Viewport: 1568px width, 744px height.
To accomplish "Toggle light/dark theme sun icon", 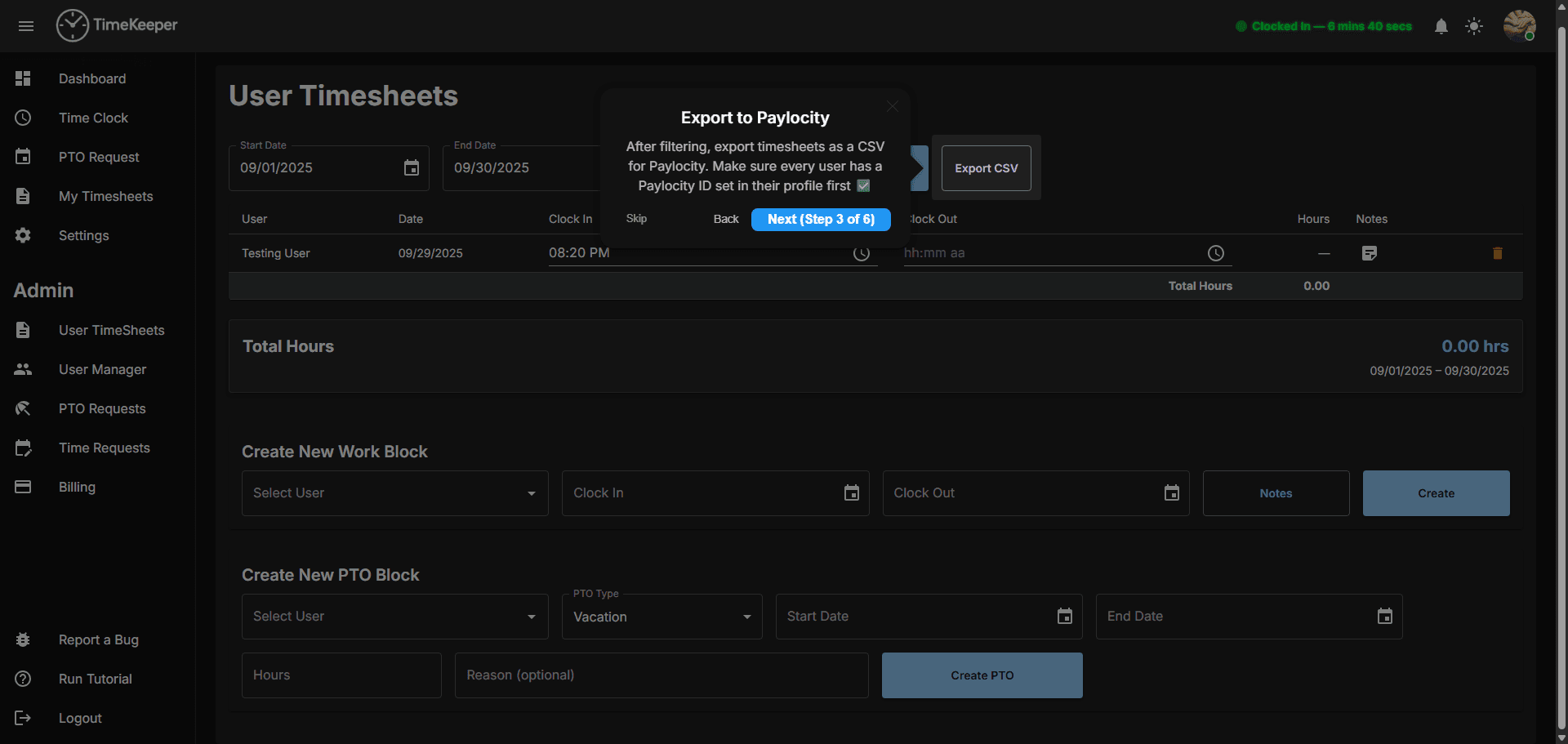I will (x=1473, y=26).
